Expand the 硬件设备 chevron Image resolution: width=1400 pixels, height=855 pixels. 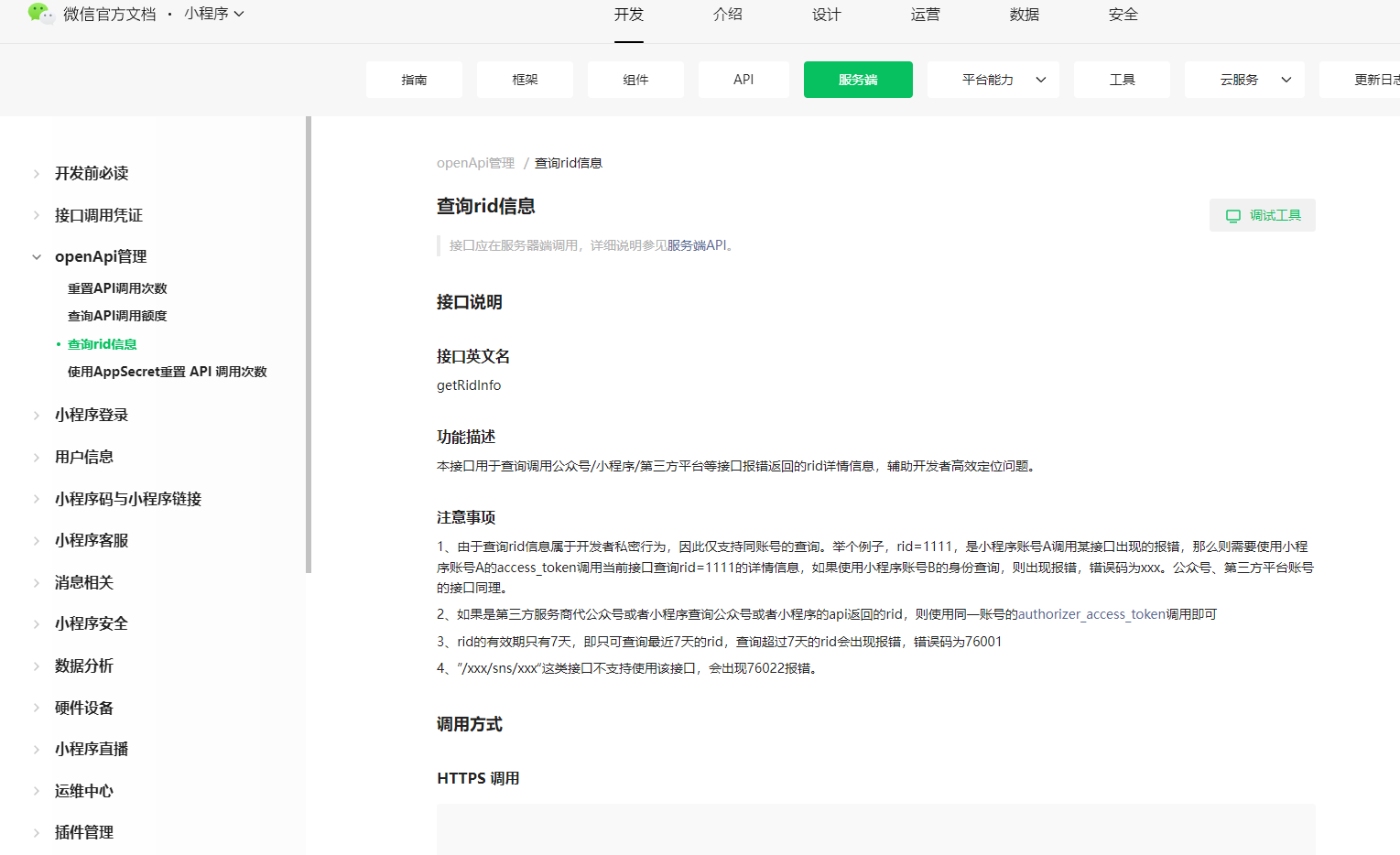click(36, 709)
